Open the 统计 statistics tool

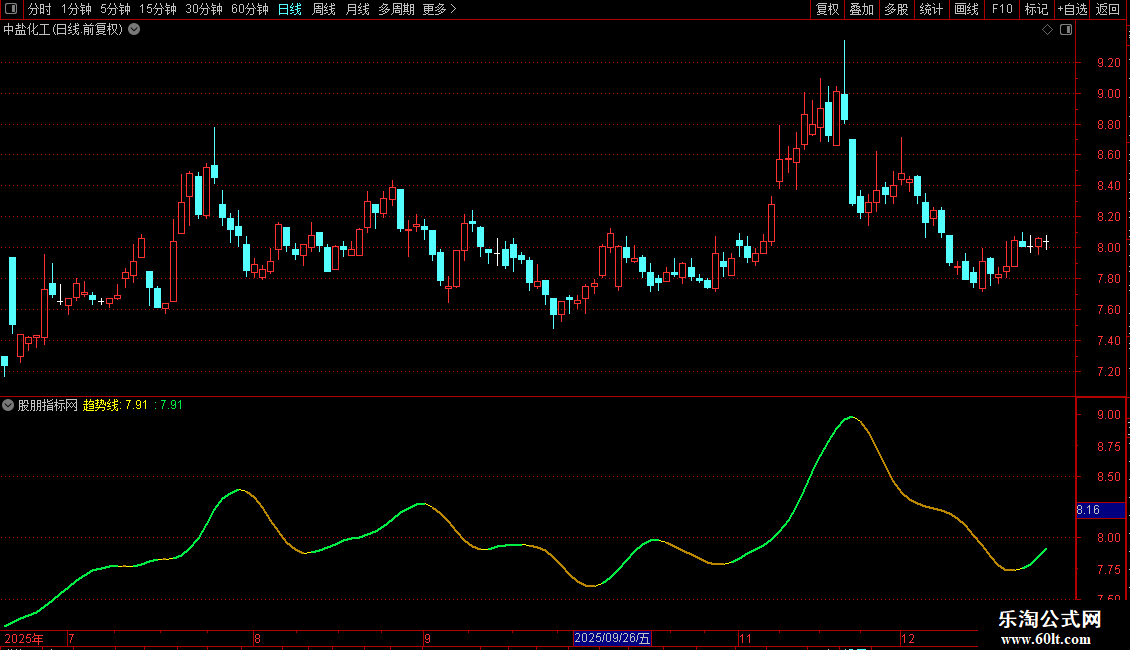pos(931,9)
